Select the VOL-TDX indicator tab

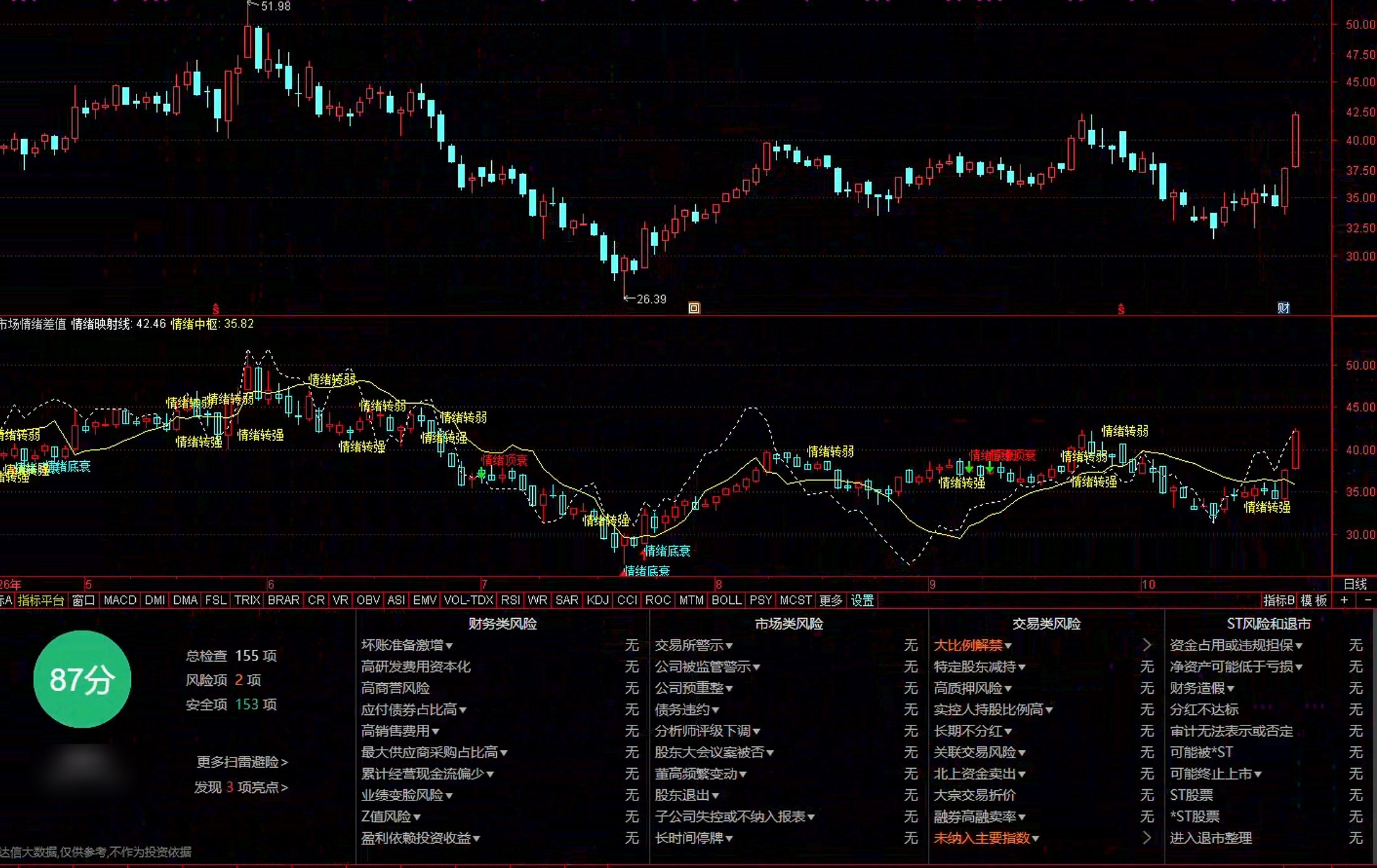point(468,600)
